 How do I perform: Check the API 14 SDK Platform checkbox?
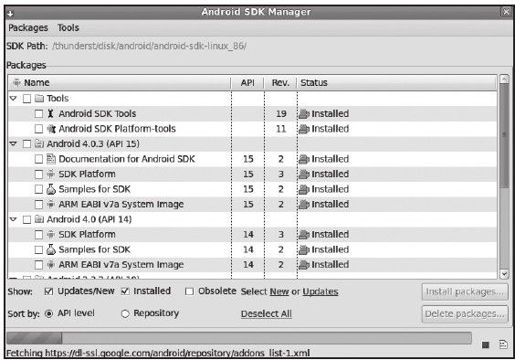pos(39,235)
